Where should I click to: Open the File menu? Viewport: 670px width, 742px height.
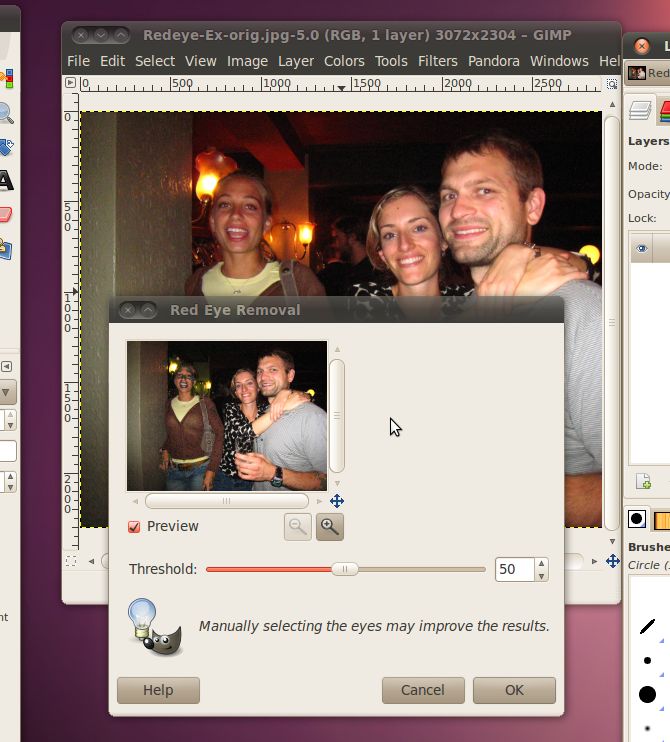pos(78,61)
